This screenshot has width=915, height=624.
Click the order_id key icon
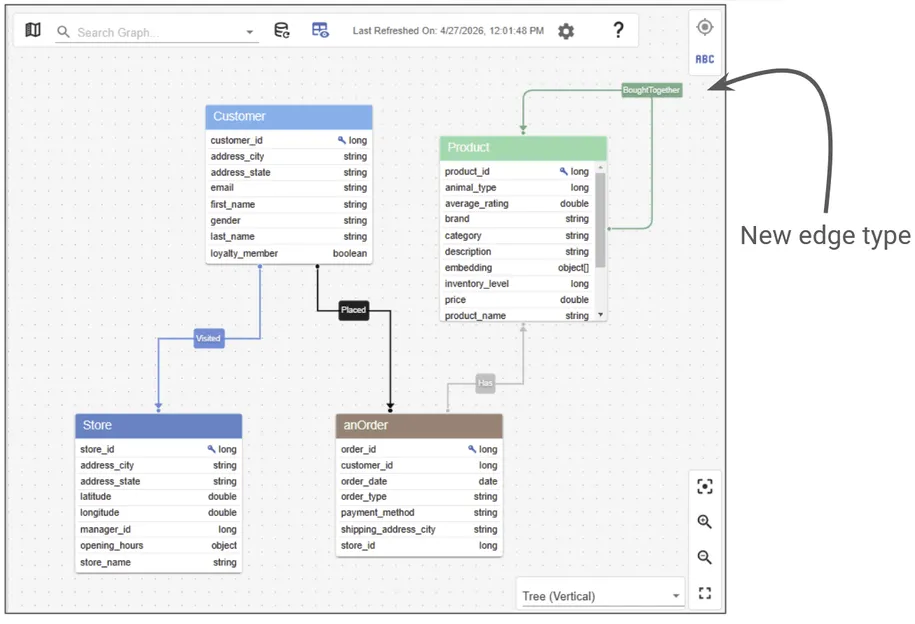tap(472, 449)
